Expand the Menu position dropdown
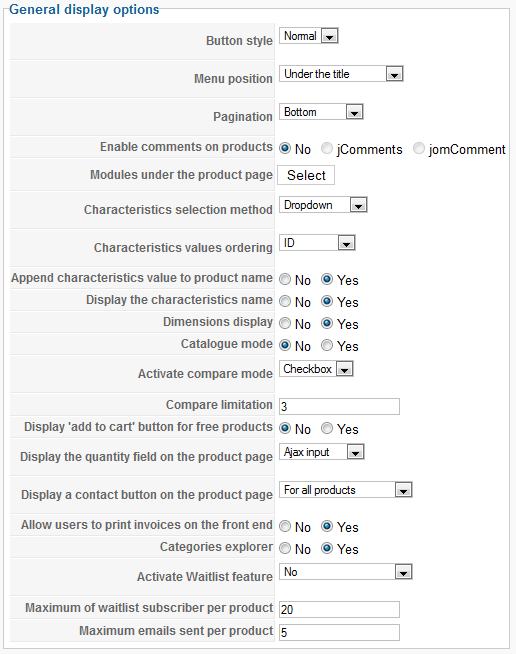Image resolution: width=516 pixels, height=654 pixels. tap(341, 74)
